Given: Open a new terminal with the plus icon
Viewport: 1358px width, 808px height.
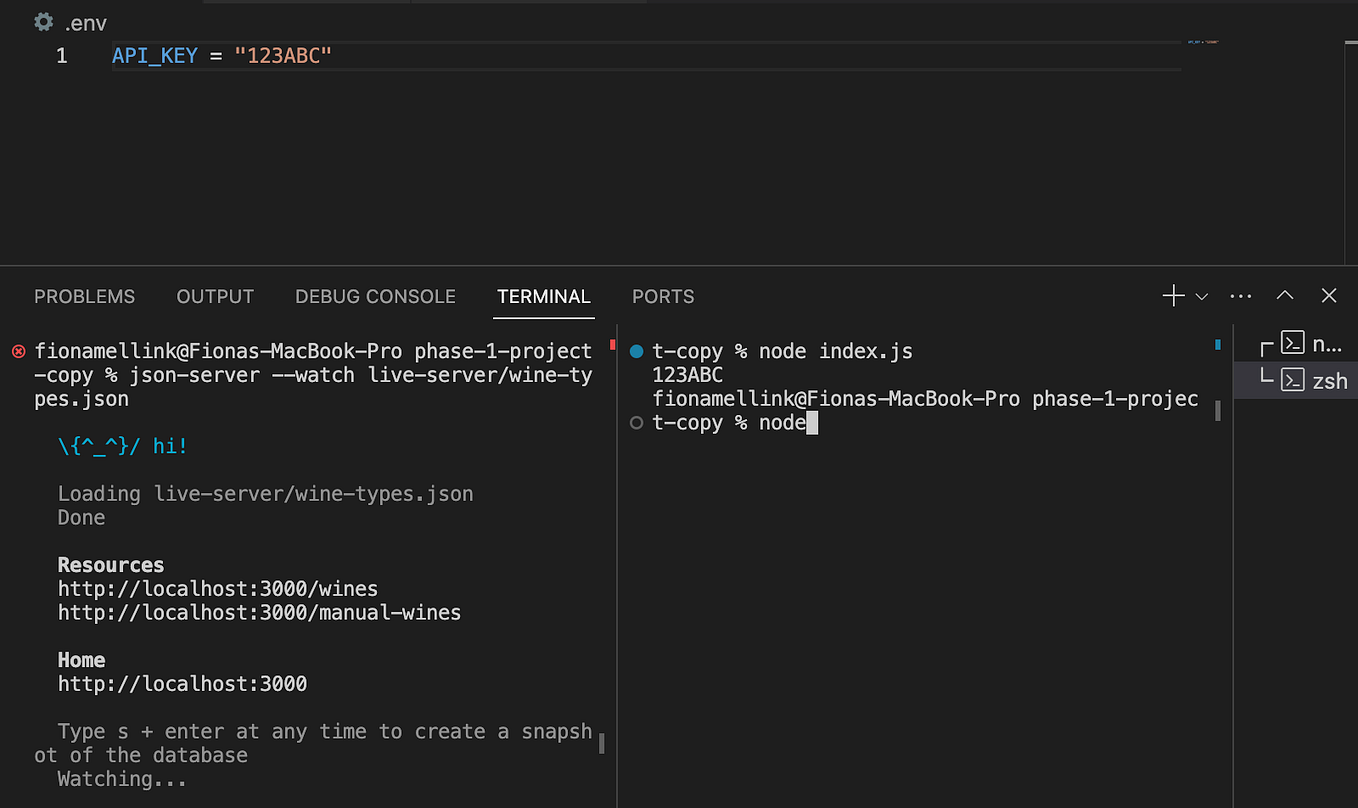Looking at the screenshot, I should point(1172,295).
